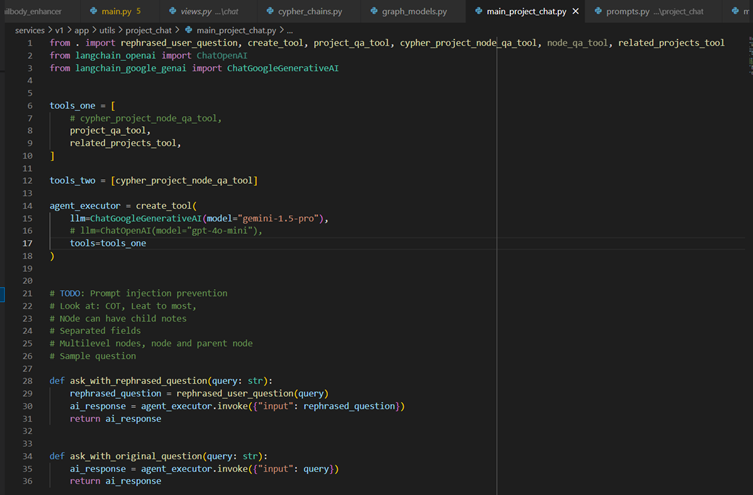753x495 pixels.
Task: Expand the 'project_chat' breadcrumb folder
Action: (x=150, y=30)
